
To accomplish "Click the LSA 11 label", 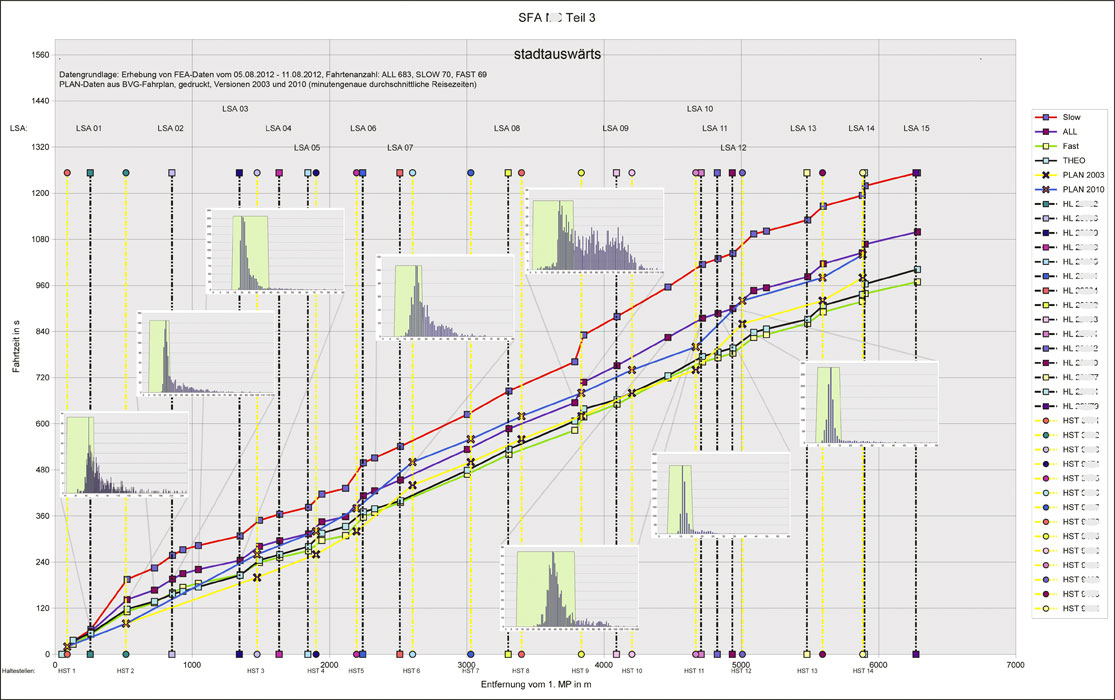I will click(x=715, y=128).
